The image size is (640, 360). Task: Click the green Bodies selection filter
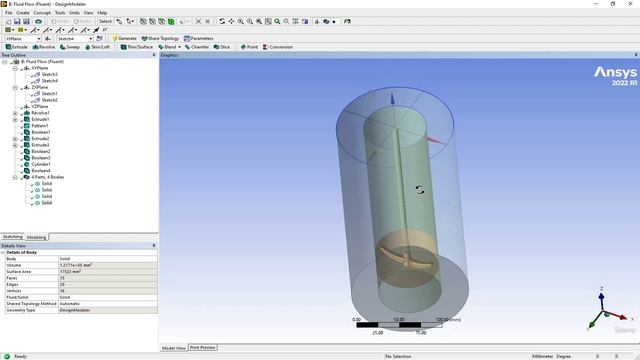coord(171,21)
